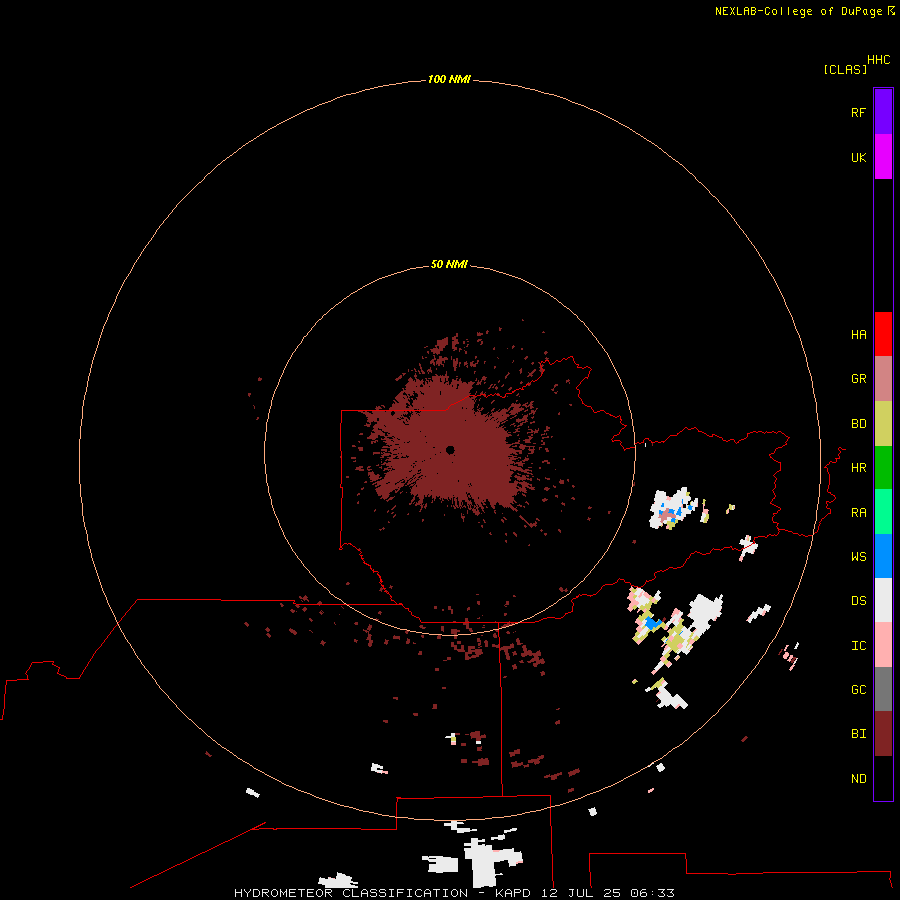Click the ND legend label
Viewport: 900px width, 900px height.
[858, 779]
